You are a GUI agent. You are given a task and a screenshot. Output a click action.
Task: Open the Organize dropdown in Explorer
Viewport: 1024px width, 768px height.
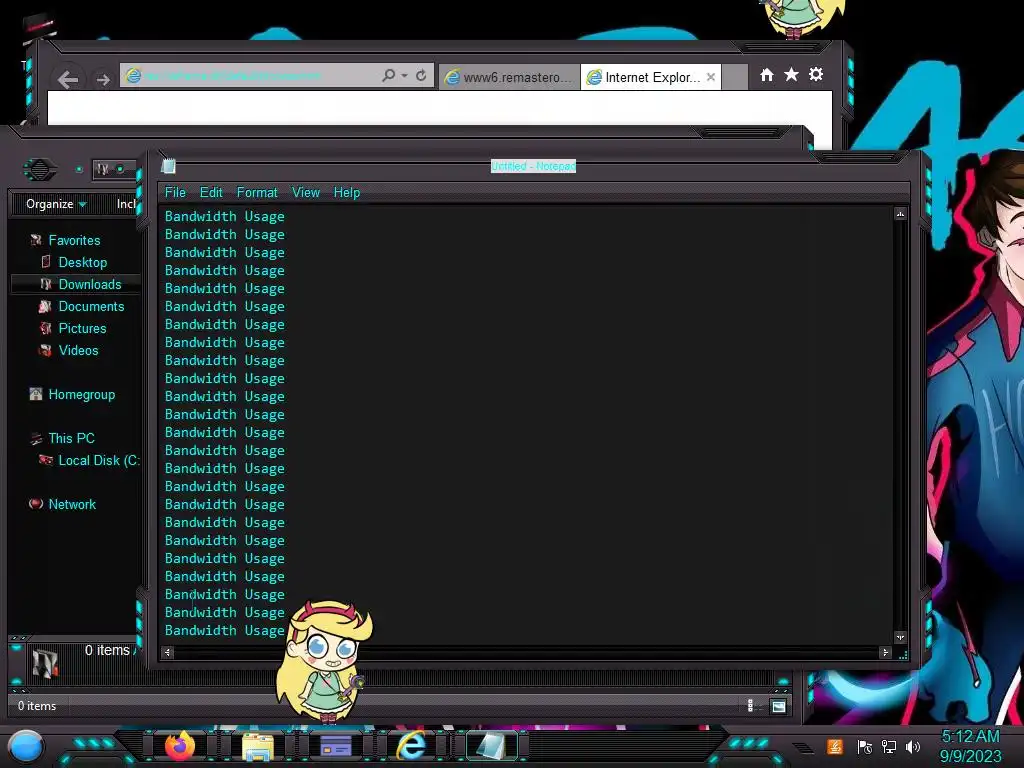56,204
